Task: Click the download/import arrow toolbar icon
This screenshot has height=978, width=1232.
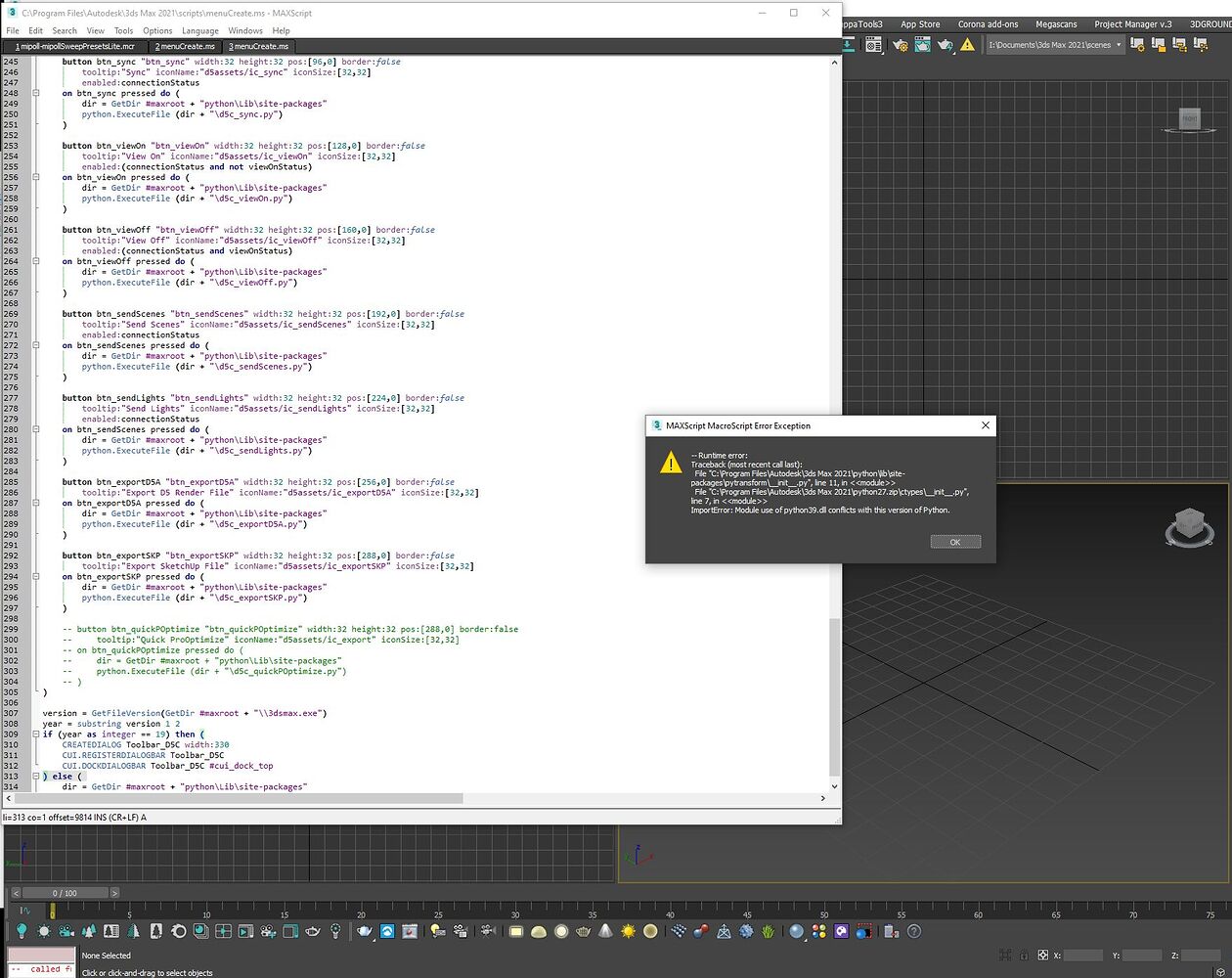Action: click(847, 45)
